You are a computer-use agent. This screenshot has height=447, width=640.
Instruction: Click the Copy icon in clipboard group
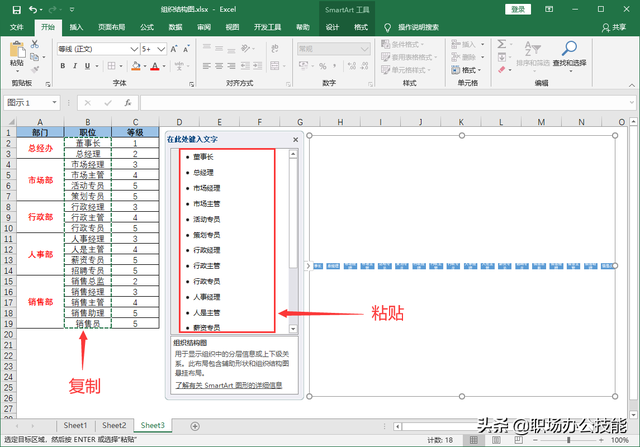35,57
